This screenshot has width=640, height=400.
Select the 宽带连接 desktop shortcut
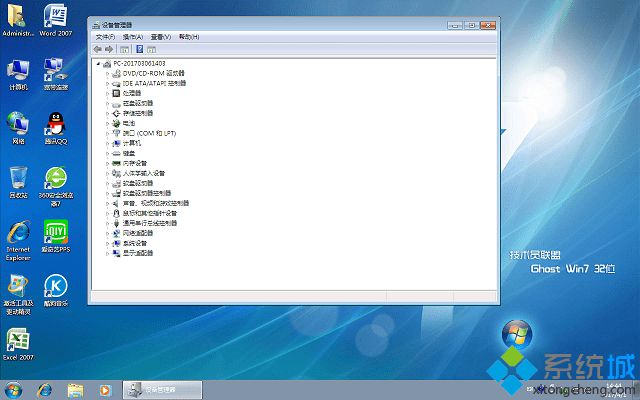[x=56, y=74]
